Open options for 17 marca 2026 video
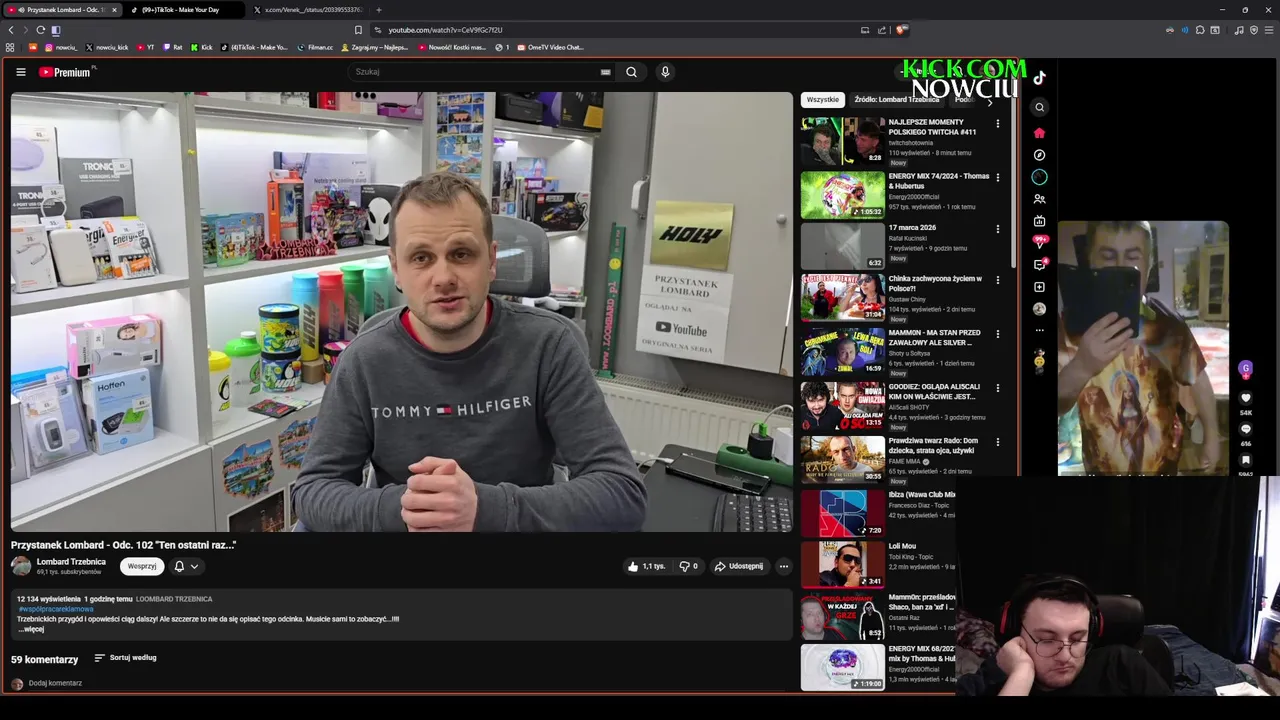The height and width of the screenshot is (720, 1280). click(997, 229)
